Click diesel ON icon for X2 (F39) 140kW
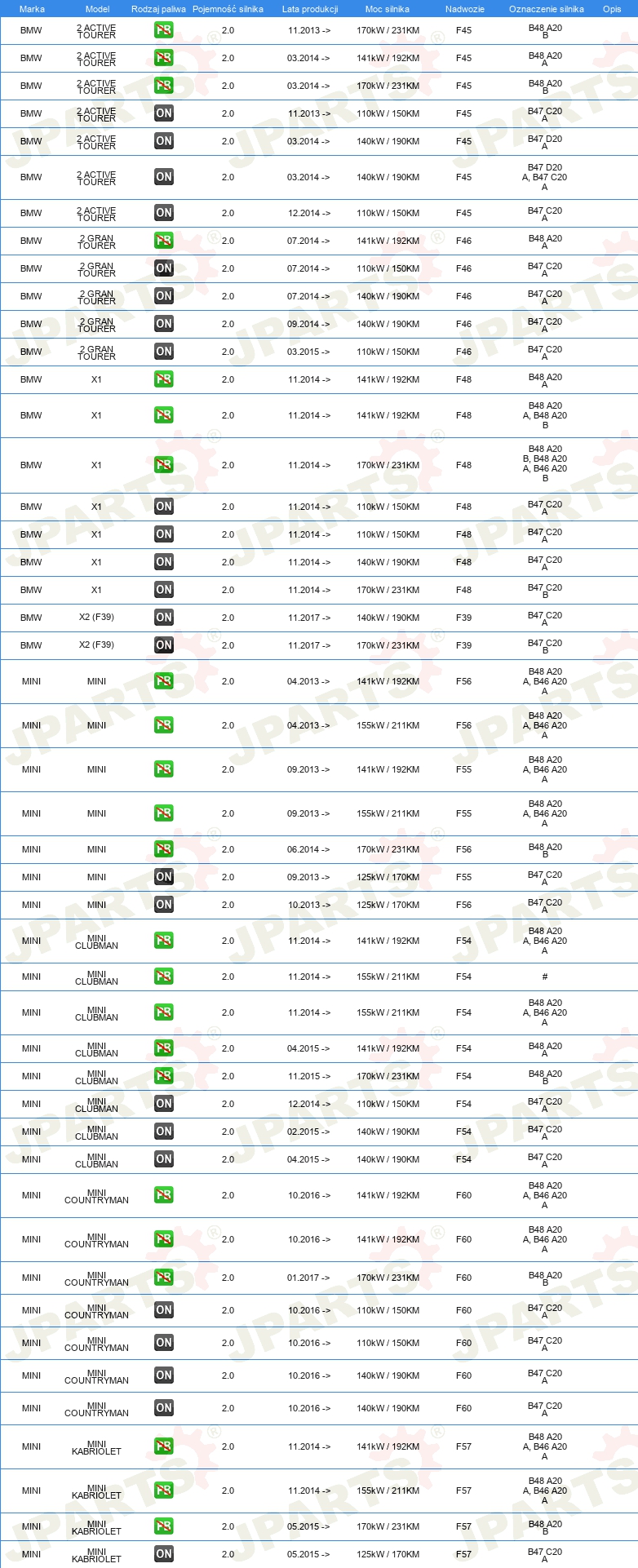Viewport: 638px width, 1568px height. tap(164, 618)
